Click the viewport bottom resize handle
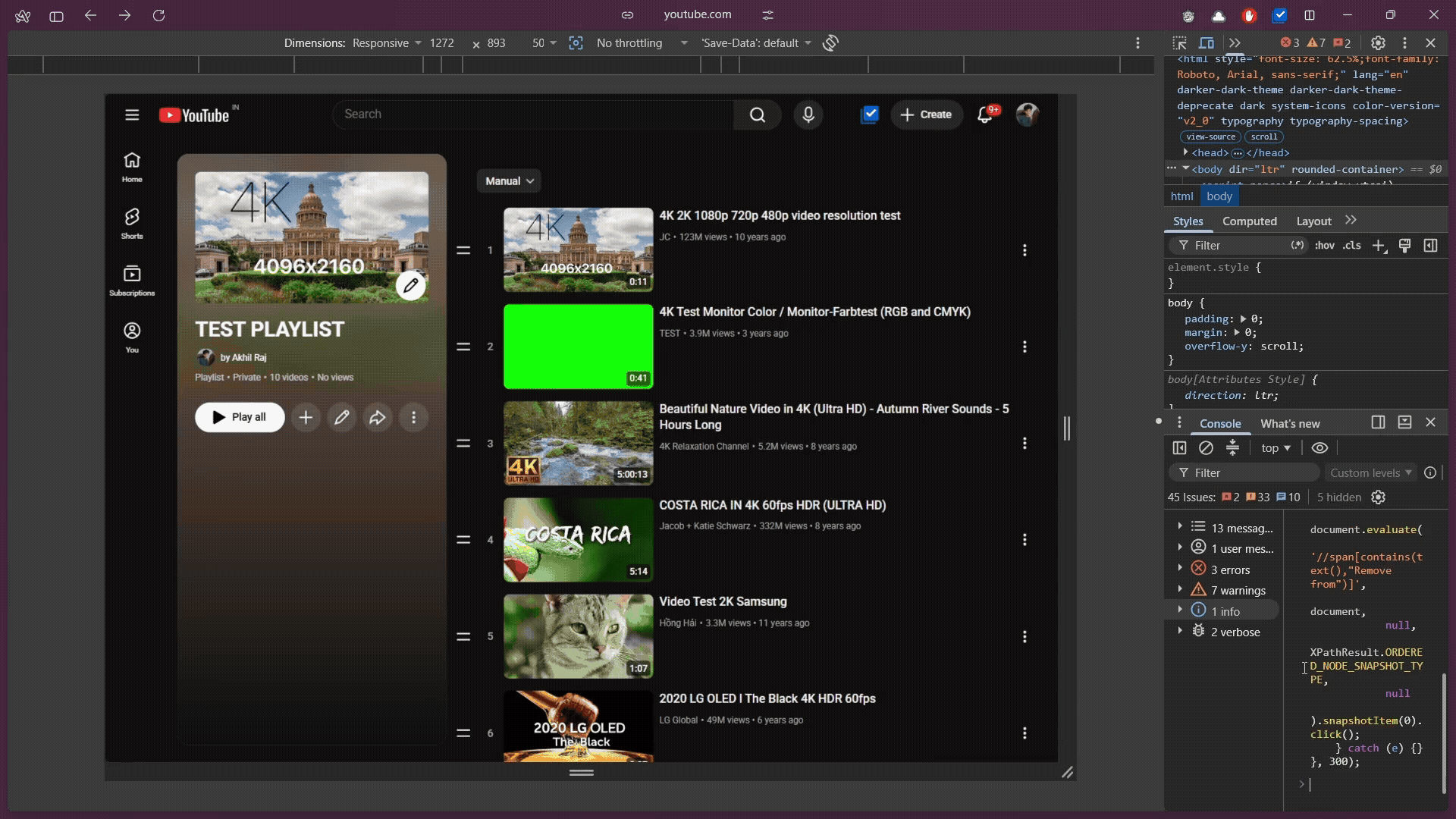1456x819 pixels. pyautogui.click(x=582, y=773)
